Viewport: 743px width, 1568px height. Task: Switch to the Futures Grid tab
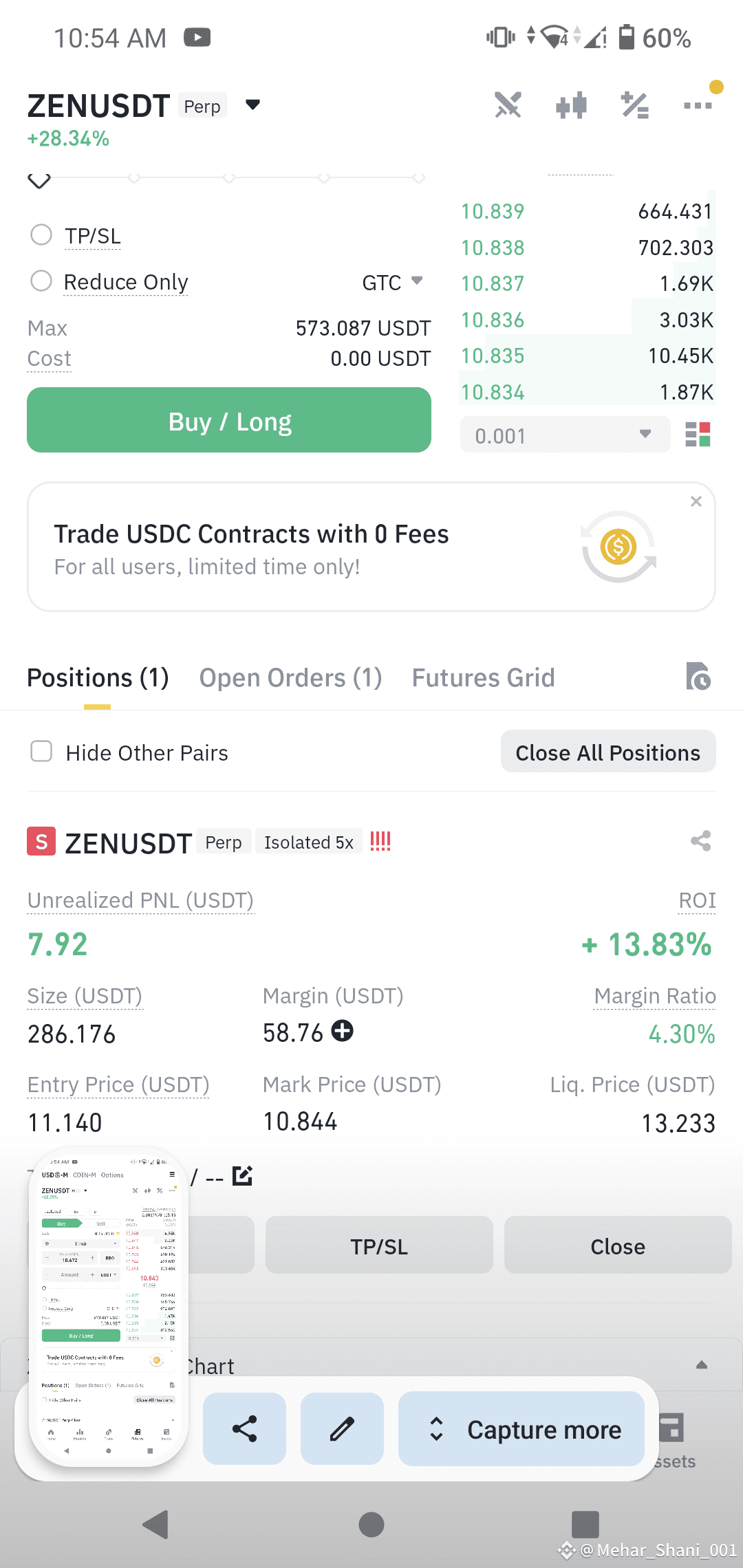click(483, 677)
